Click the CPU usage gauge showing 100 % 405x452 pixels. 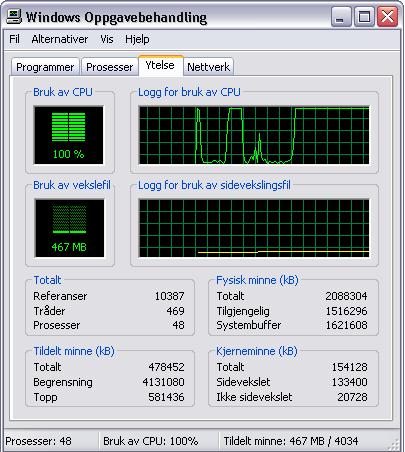click(69, 135)
